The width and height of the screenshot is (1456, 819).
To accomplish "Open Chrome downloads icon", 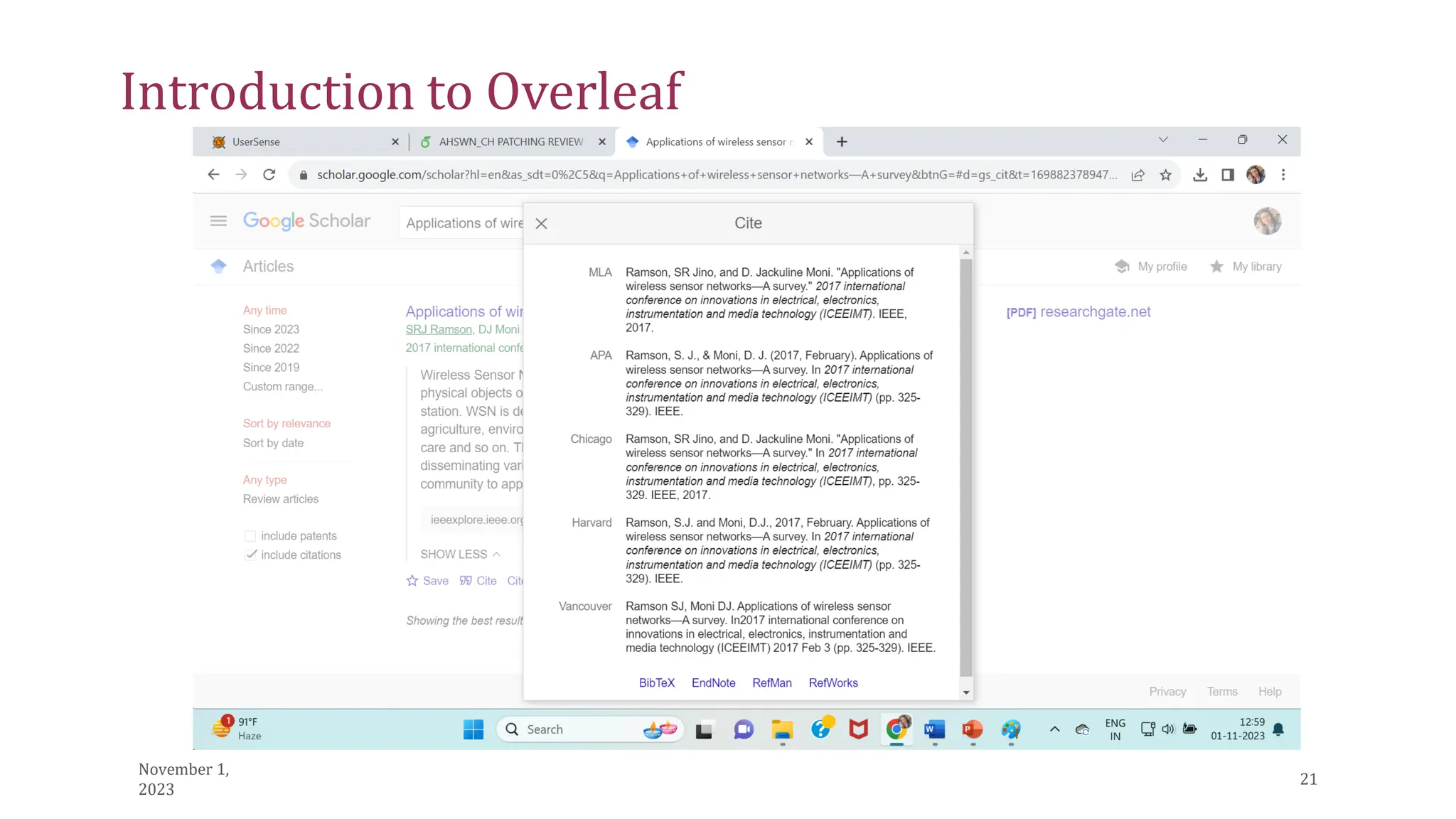I will point(1200,175).
